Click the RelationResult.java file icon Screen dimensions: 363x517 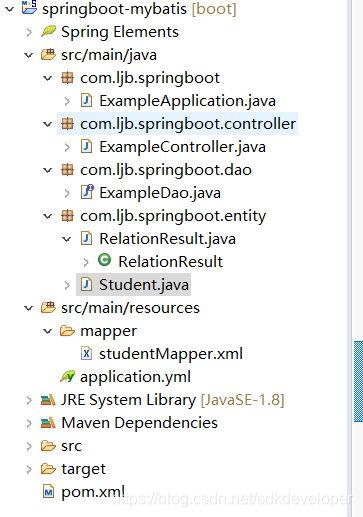87,239
